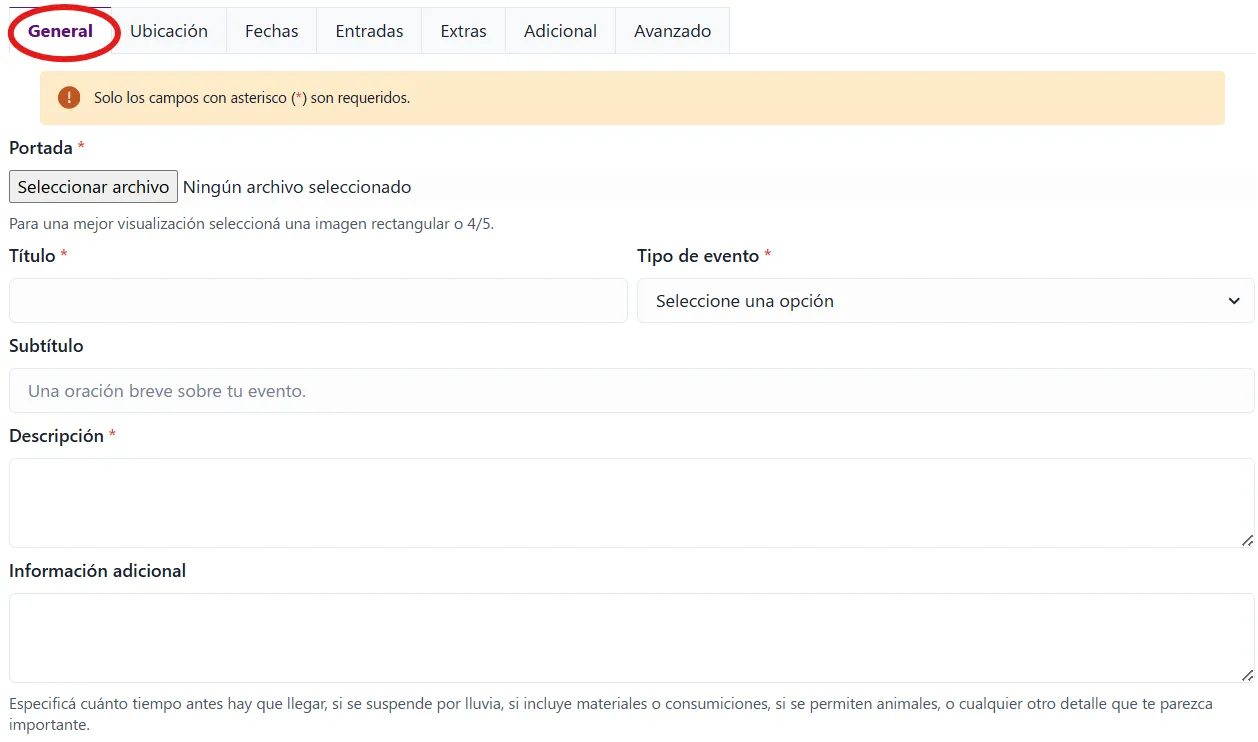The image size is (1258, 742).
Task: Go to the Entradas tab
Action: (x=369, y=31)
